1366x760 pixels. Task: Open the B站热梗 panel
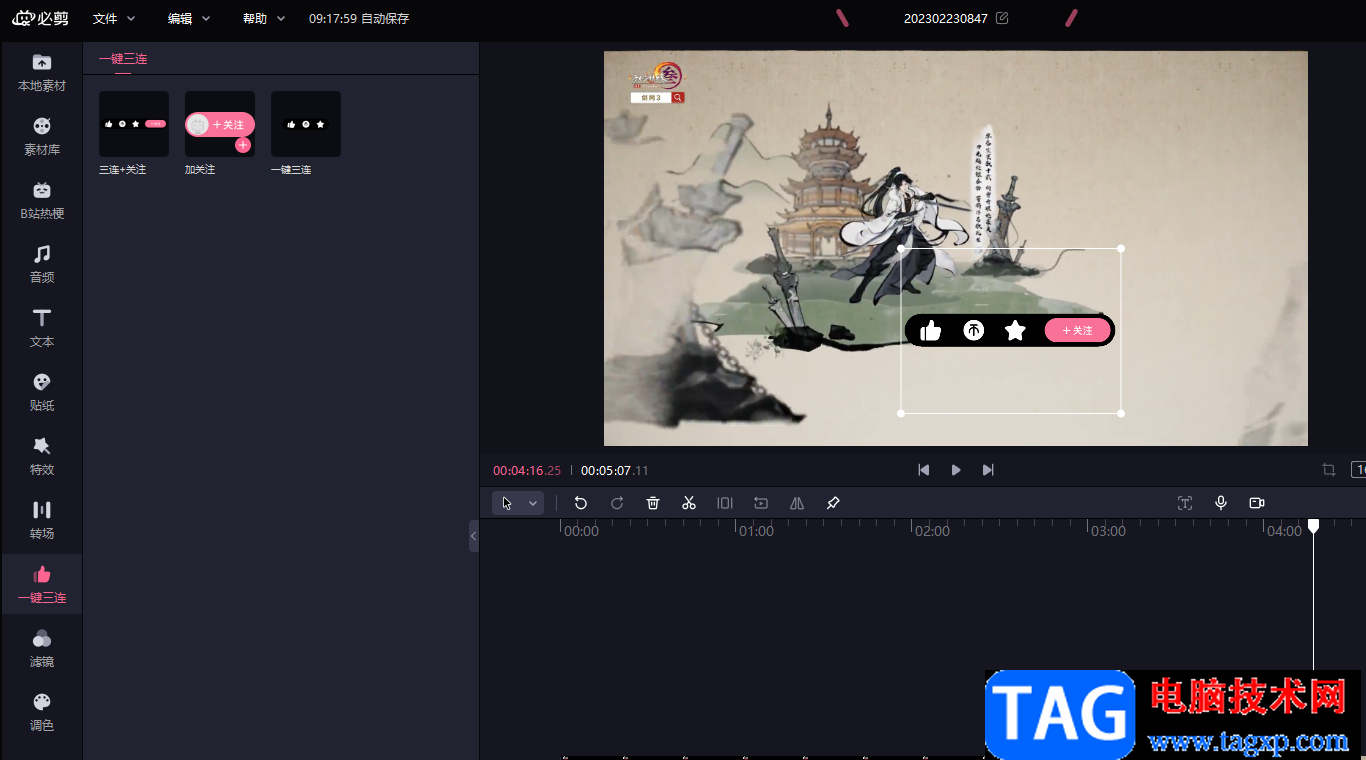(42, 201)
